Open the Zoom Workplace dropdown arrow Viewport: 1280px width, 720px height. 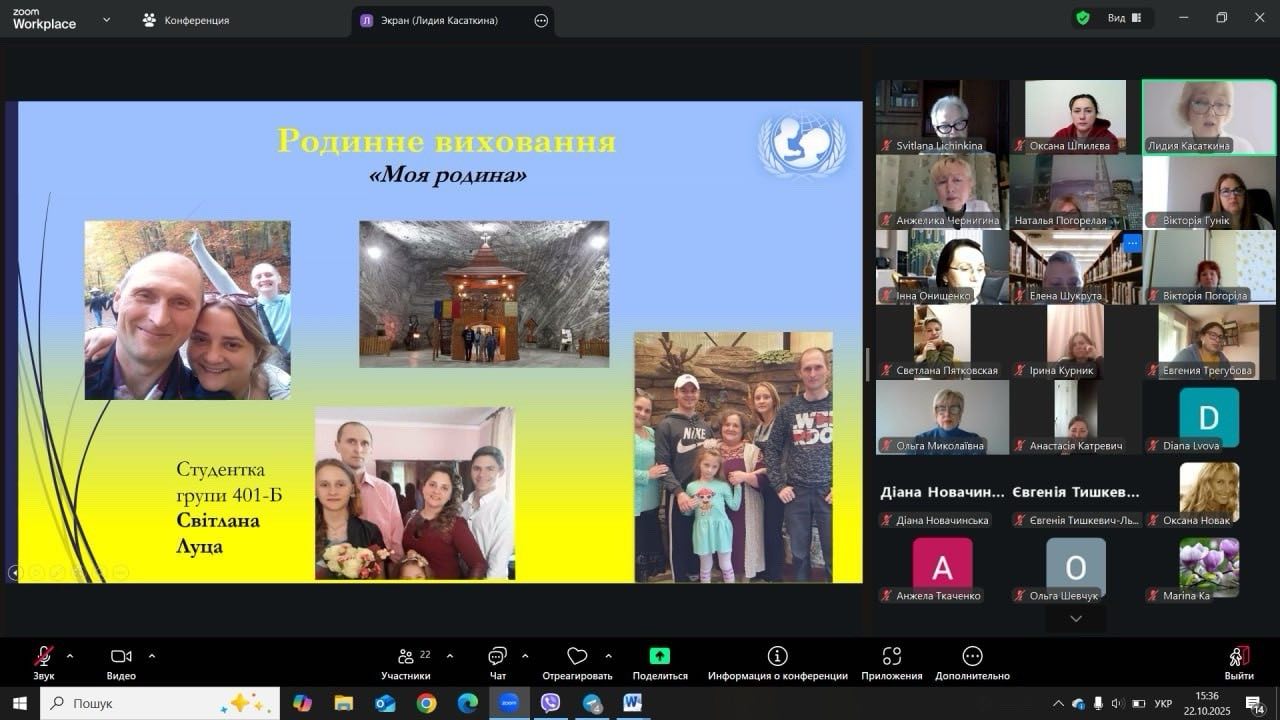[106, 19]
